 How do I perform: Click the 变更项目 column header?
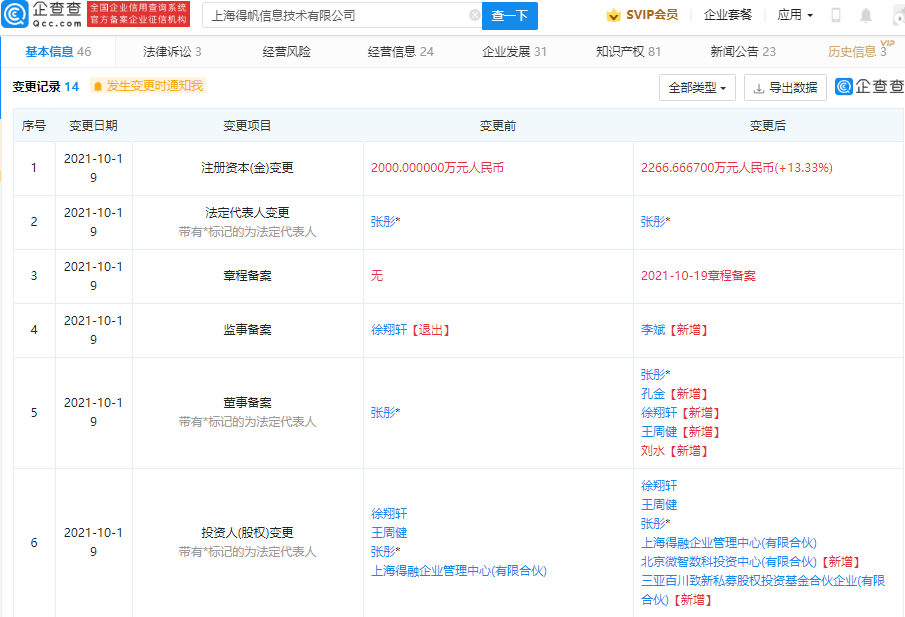248,126
